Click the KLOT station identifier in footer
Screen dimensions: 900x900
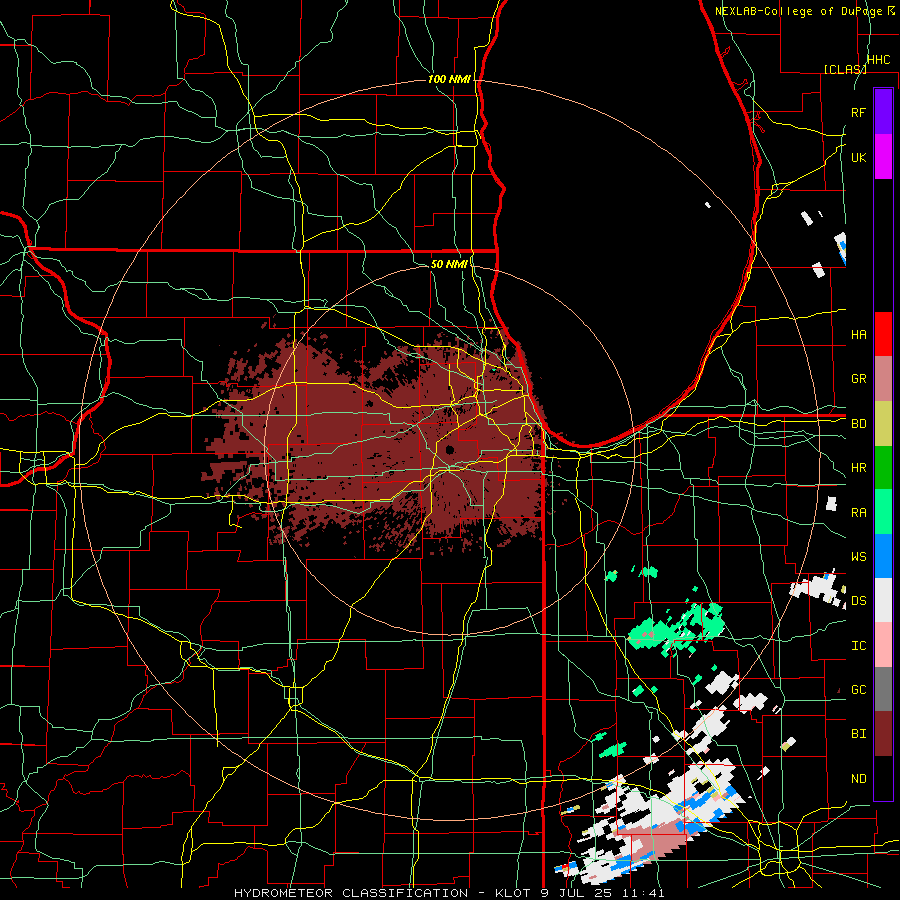coord(512,893)
